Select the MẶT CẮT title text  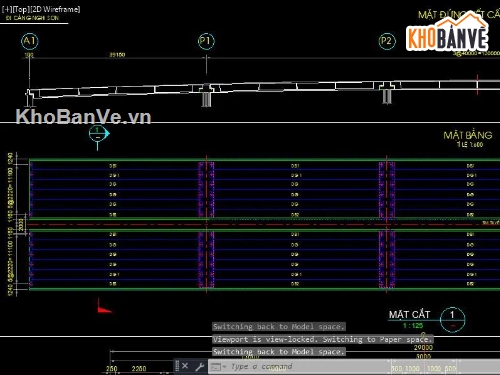pos(410,314)
